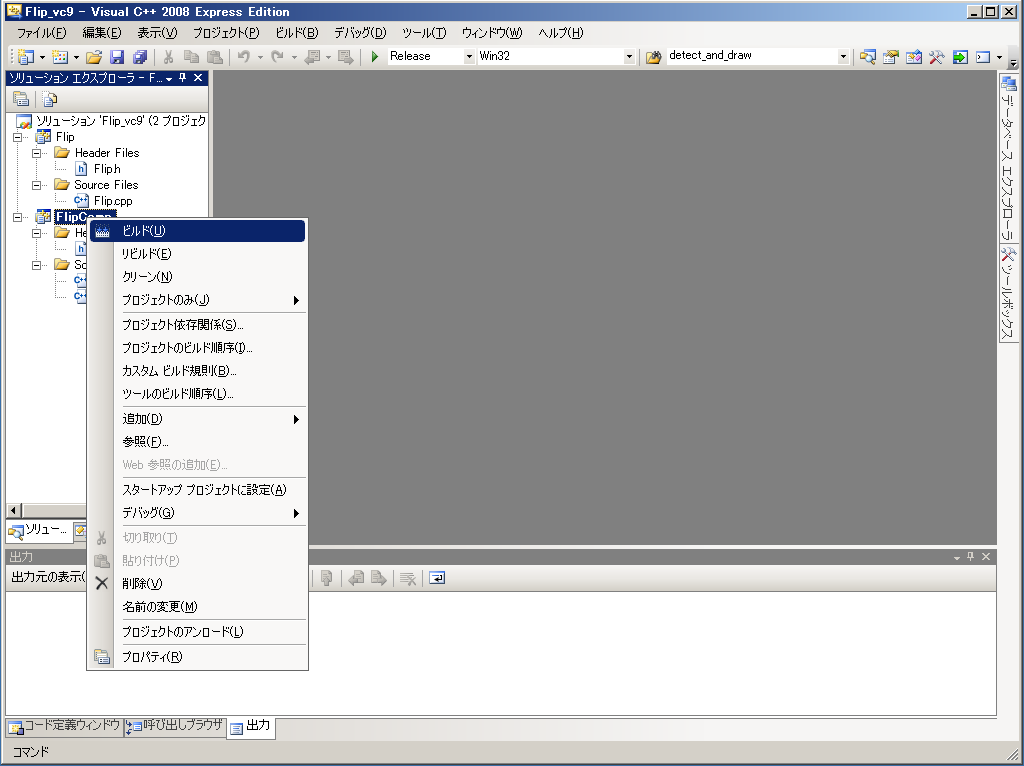Select クリーン(N) in the context menu
Screen dimensions: 1024x766
coord(197,276)
